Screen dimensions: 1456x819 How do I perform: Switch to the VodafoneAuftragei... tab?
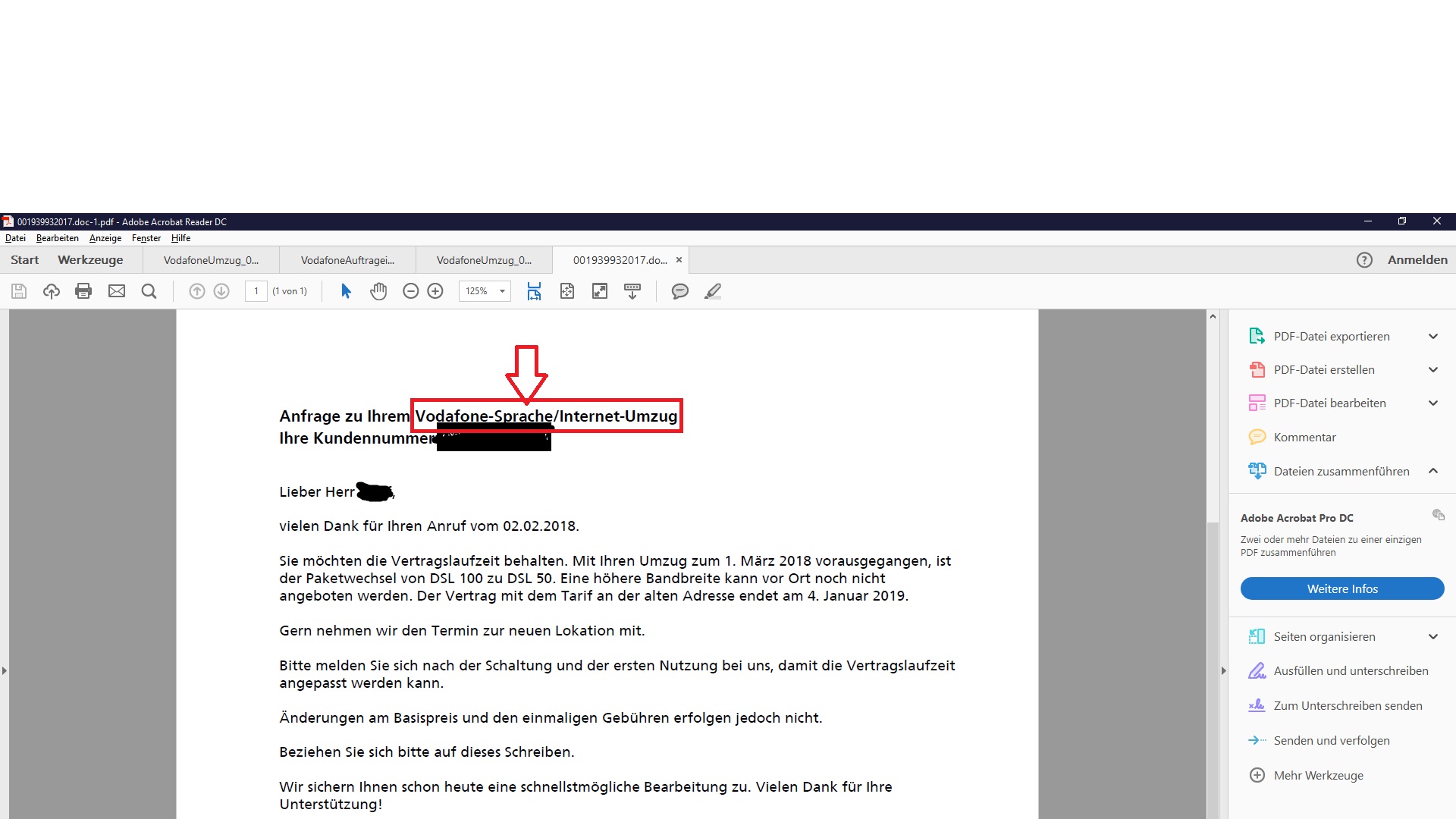pos(347,260)
